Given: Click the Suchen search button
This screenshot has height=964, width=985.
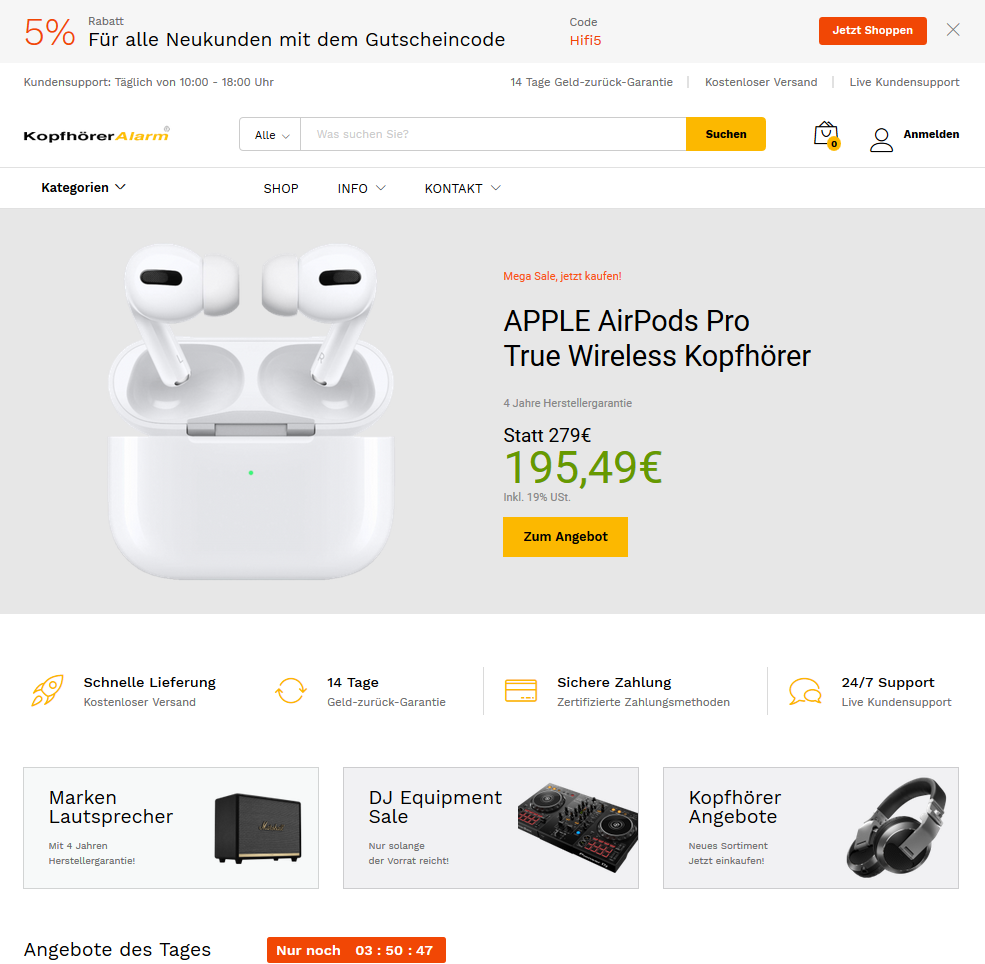Looking at the screenshot, I should (x=726, y=134).
